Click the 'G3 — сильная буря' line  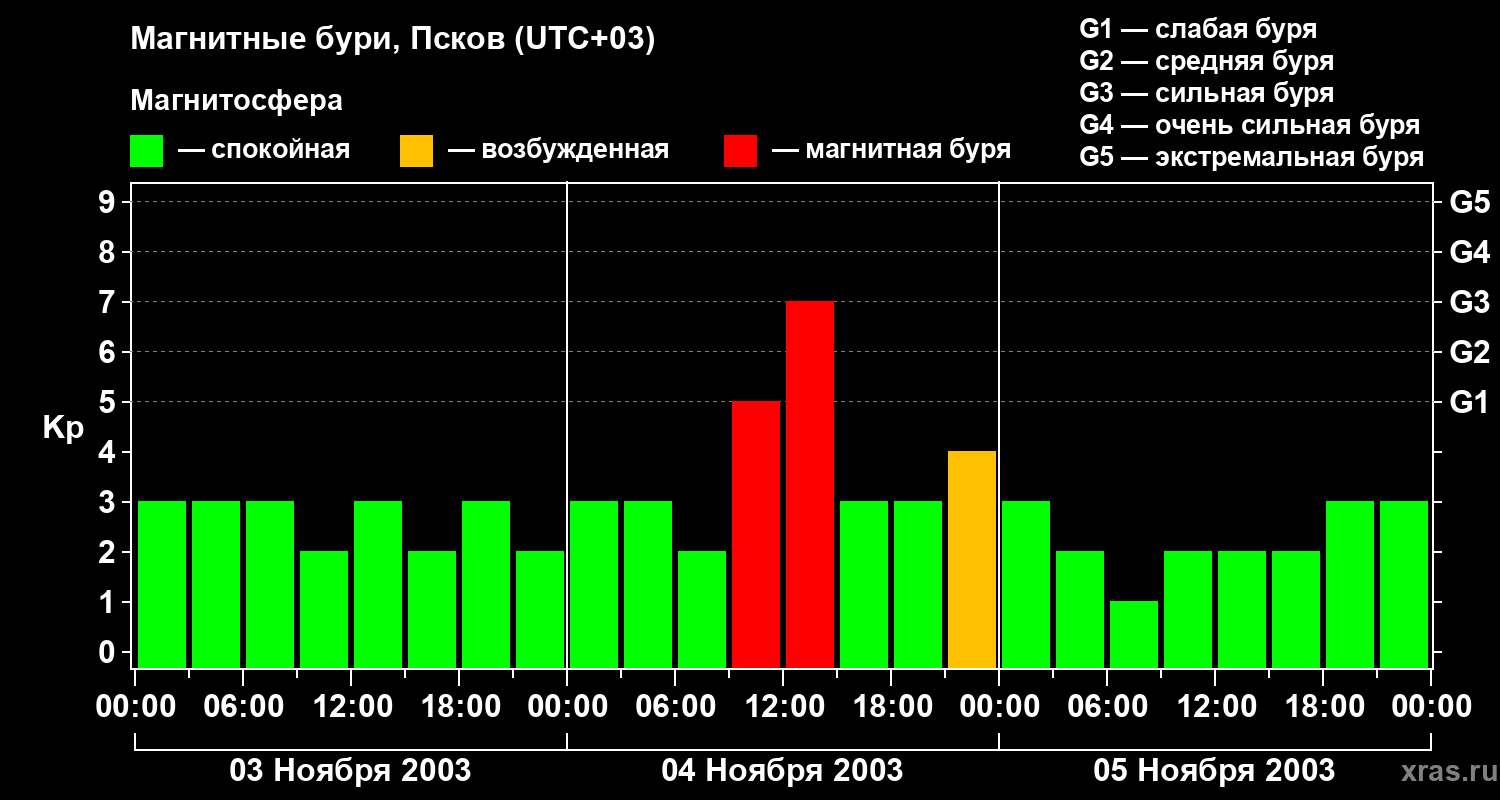pyautogui.click(x=1206, y=93)
